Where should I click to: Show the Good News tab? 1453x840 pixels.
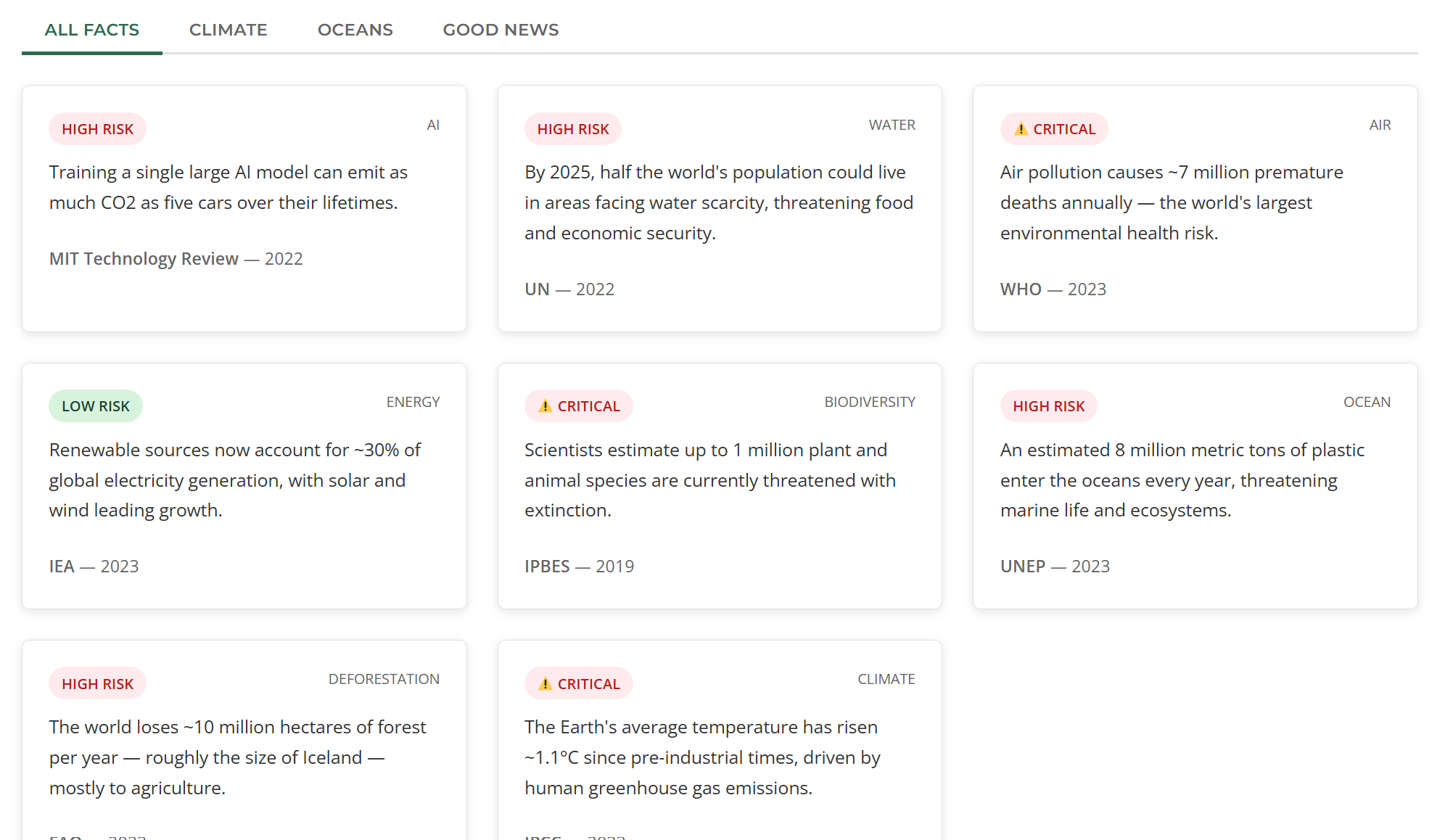[501, 30]
